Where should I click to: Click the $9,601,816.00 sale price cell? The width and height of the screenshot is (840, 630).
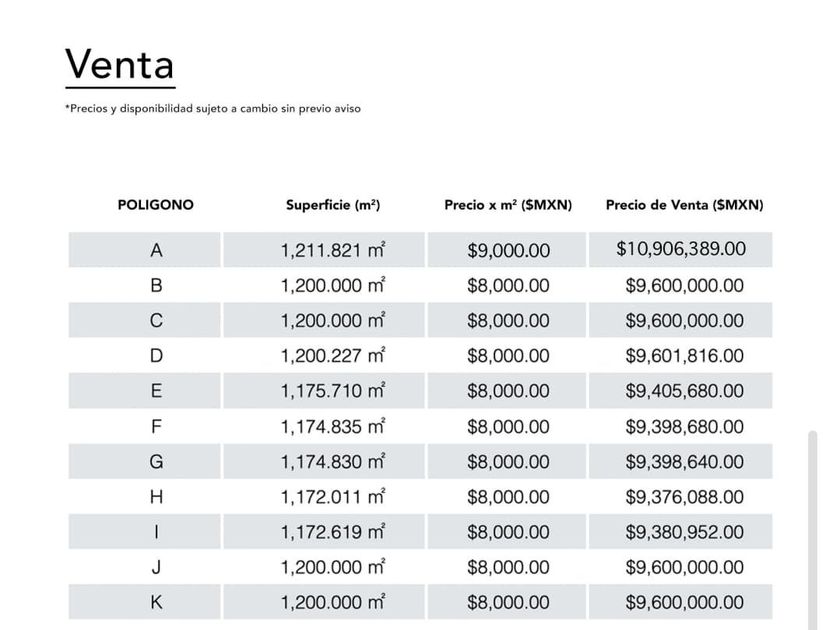(x=684, y=356)
